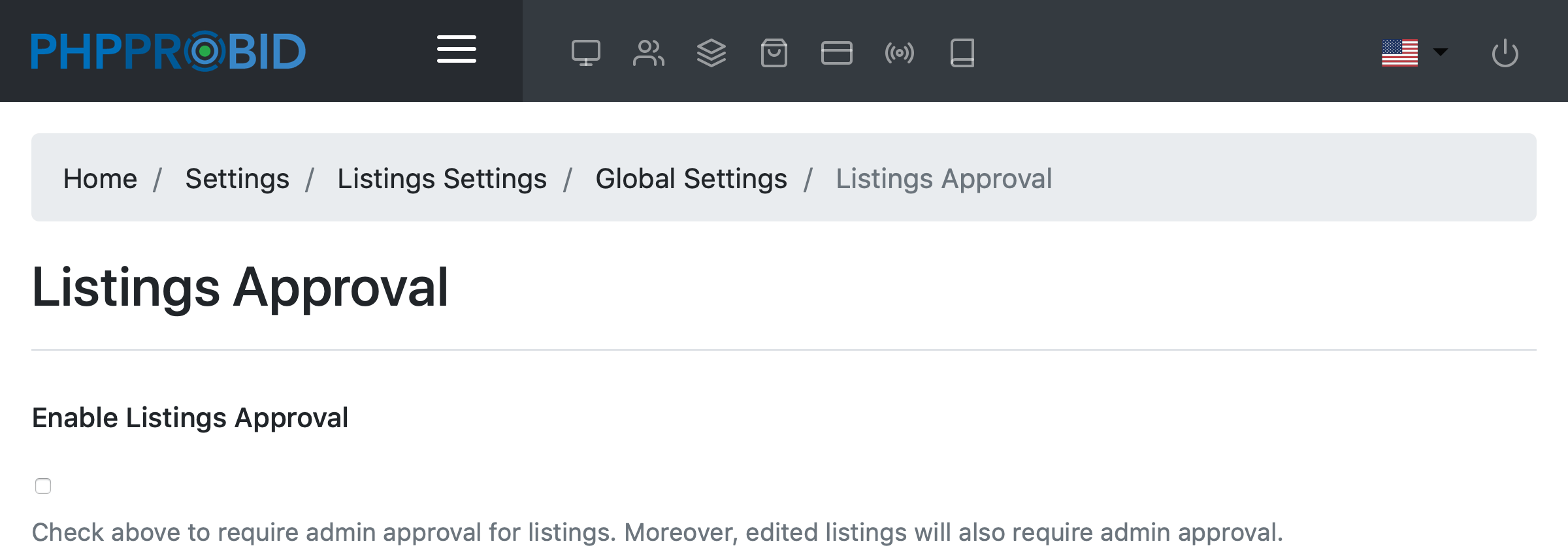Click the US flag language selector
Viewport: 1568px width, 550px height.
(x=1399, y=52)
